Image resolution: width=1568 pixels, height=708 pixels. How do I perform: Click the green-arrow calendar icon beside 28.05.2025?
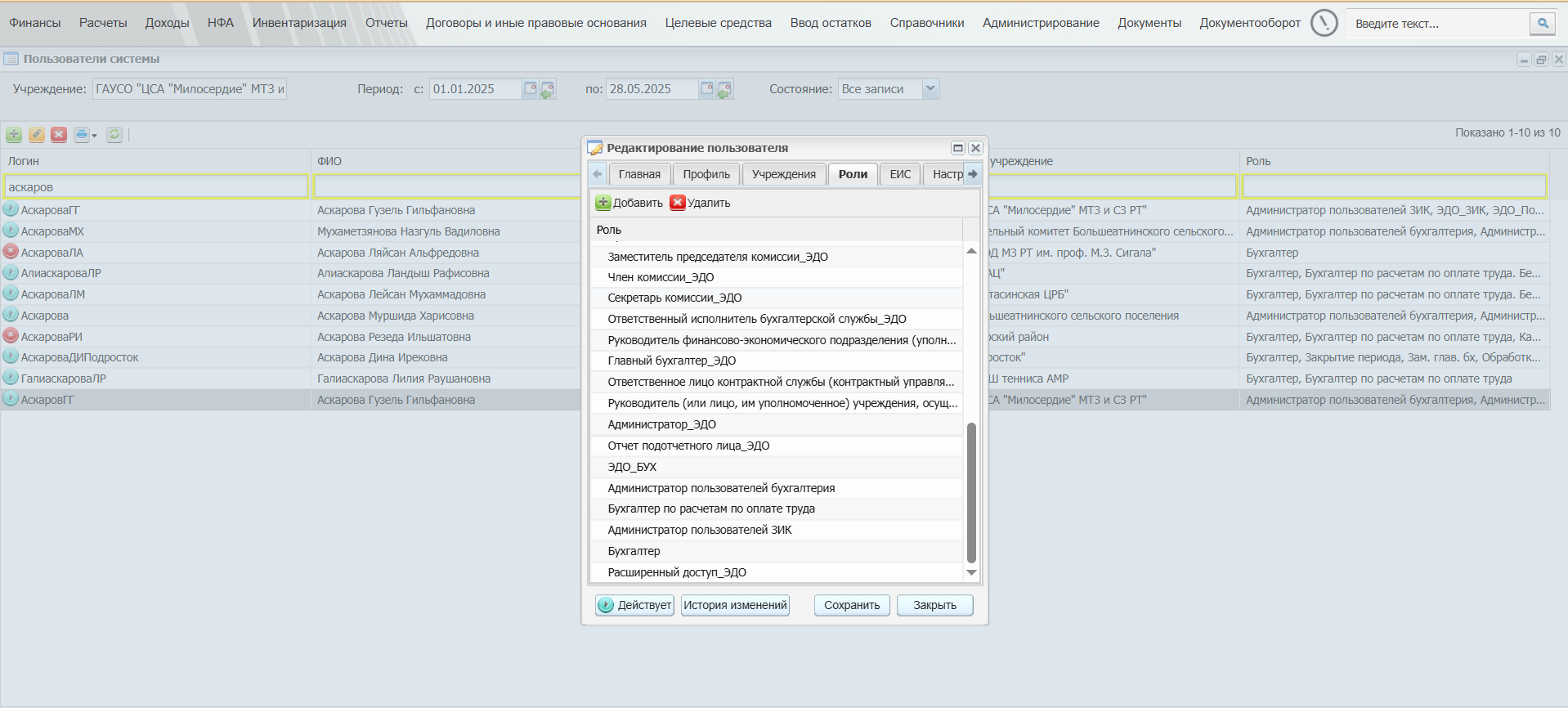click(x=724, y=89)
